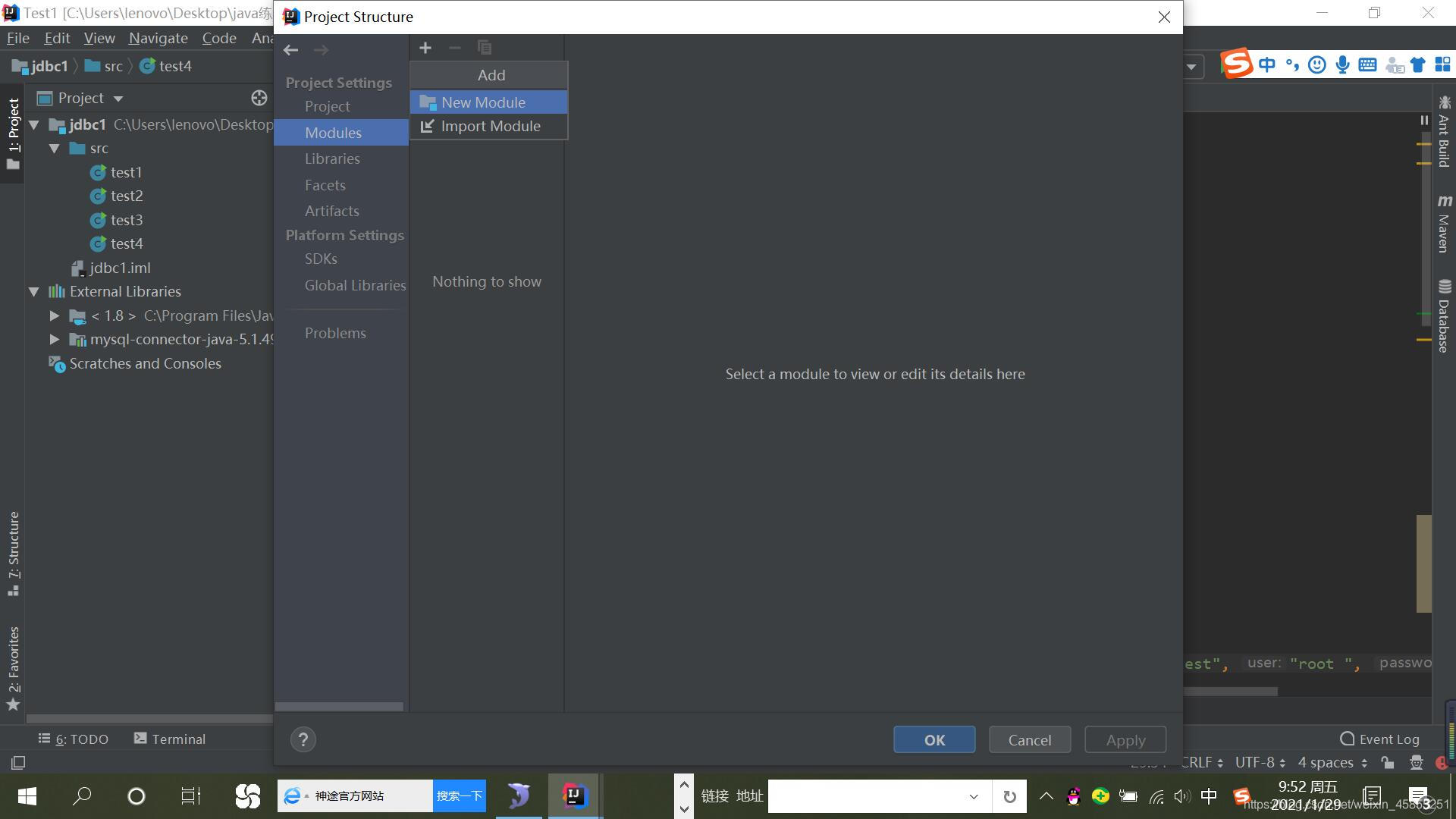1456x819 pixels.
Task: Click the New Module menu item
Action: point(491,101)
